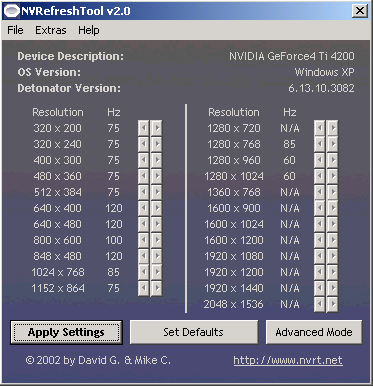Increase Hz for 1280 x 720
373x388 pixels.
[332, 128]
